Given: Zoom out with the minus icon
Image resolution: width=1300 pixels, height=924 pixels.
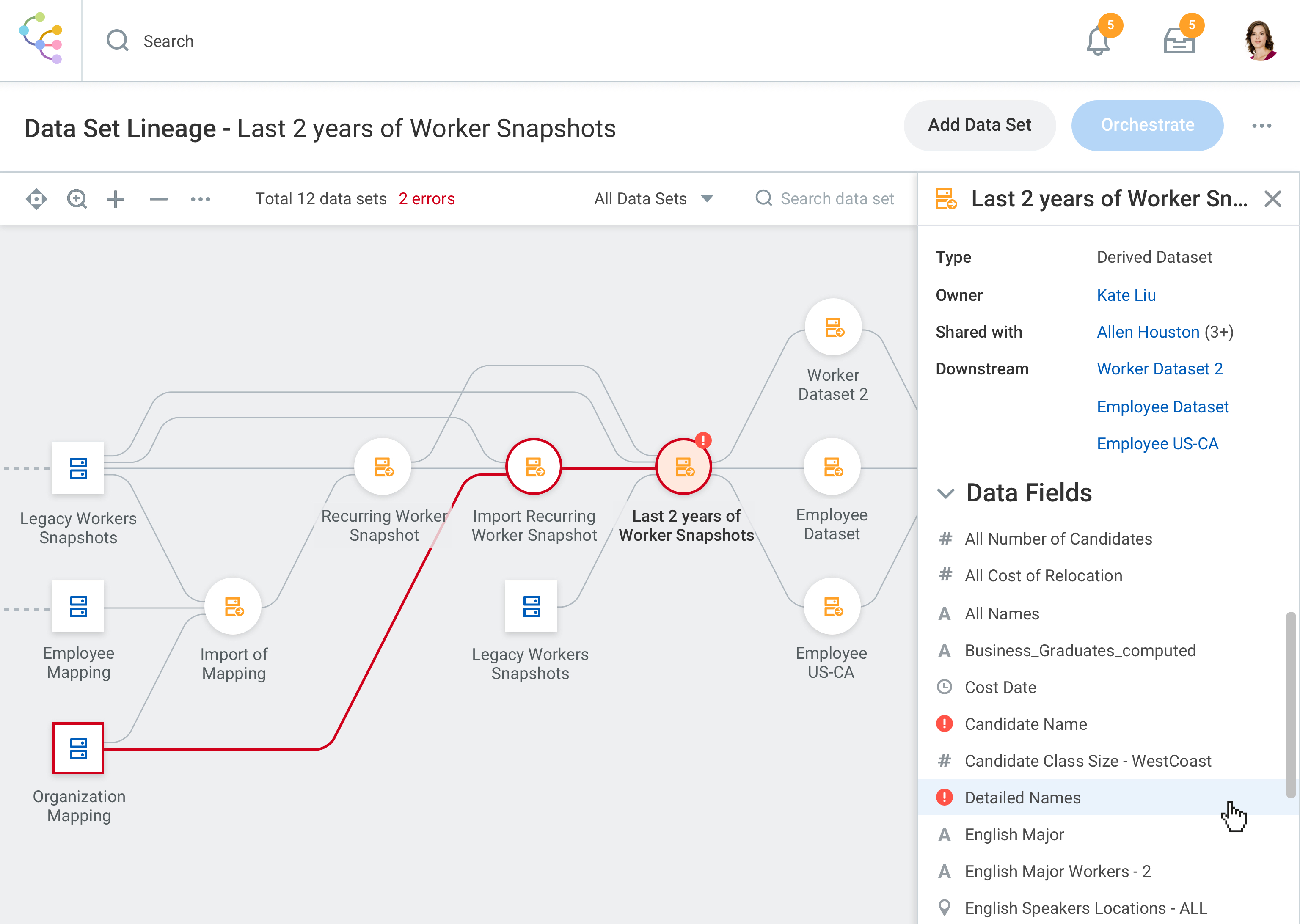Looking at the screenshot, I should 159,199.
